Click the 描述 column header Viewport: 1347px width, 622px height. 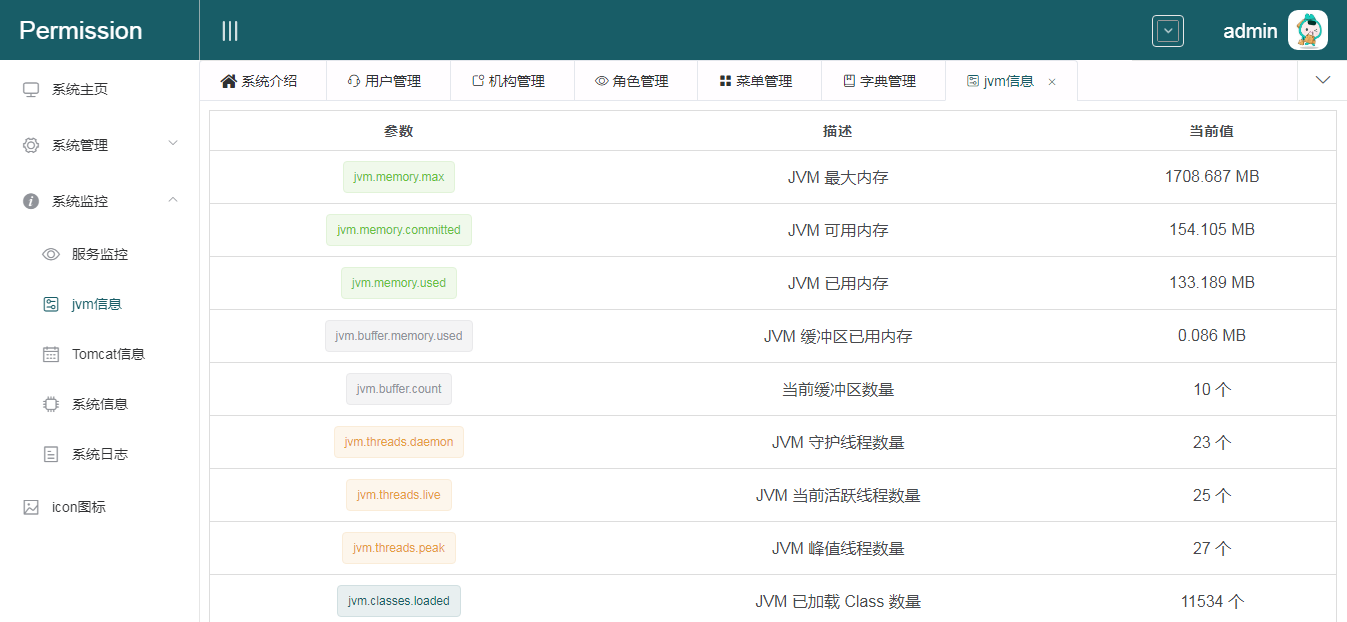pyautogui.click(x=838, y=131)
